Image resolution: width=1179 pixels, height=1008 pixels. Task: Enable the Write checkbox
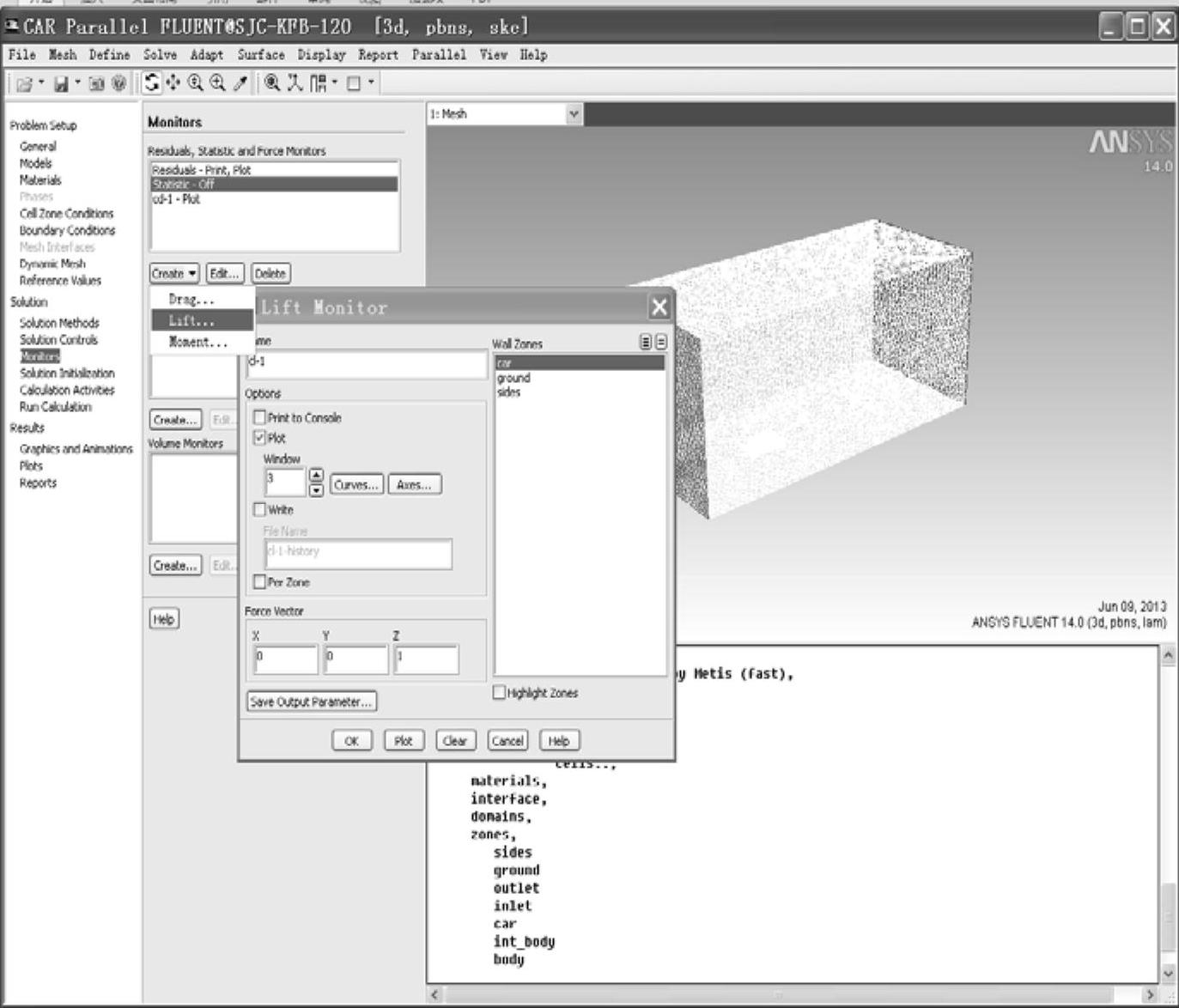(259, 509)
